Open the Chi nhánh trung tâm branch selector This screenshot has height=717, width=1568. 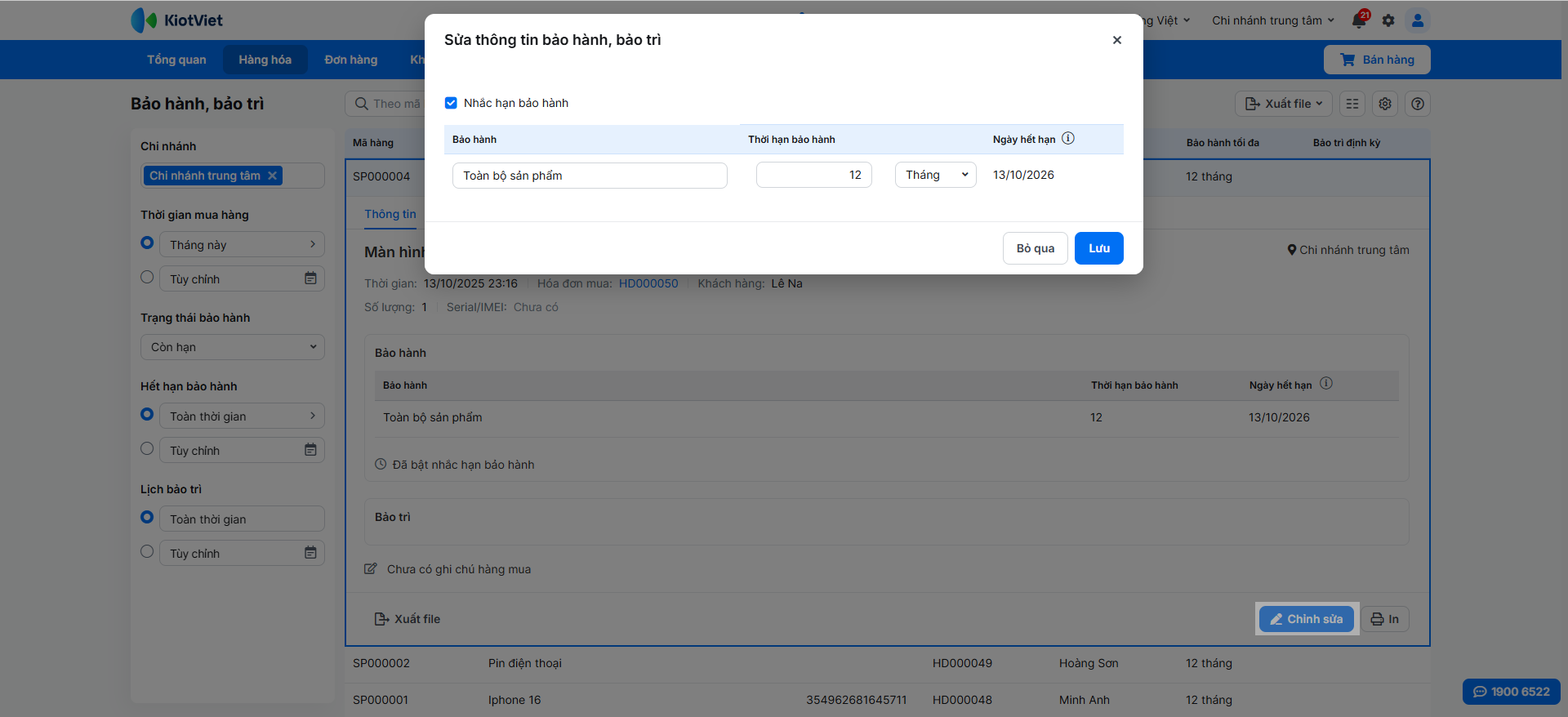(1272, 20)
